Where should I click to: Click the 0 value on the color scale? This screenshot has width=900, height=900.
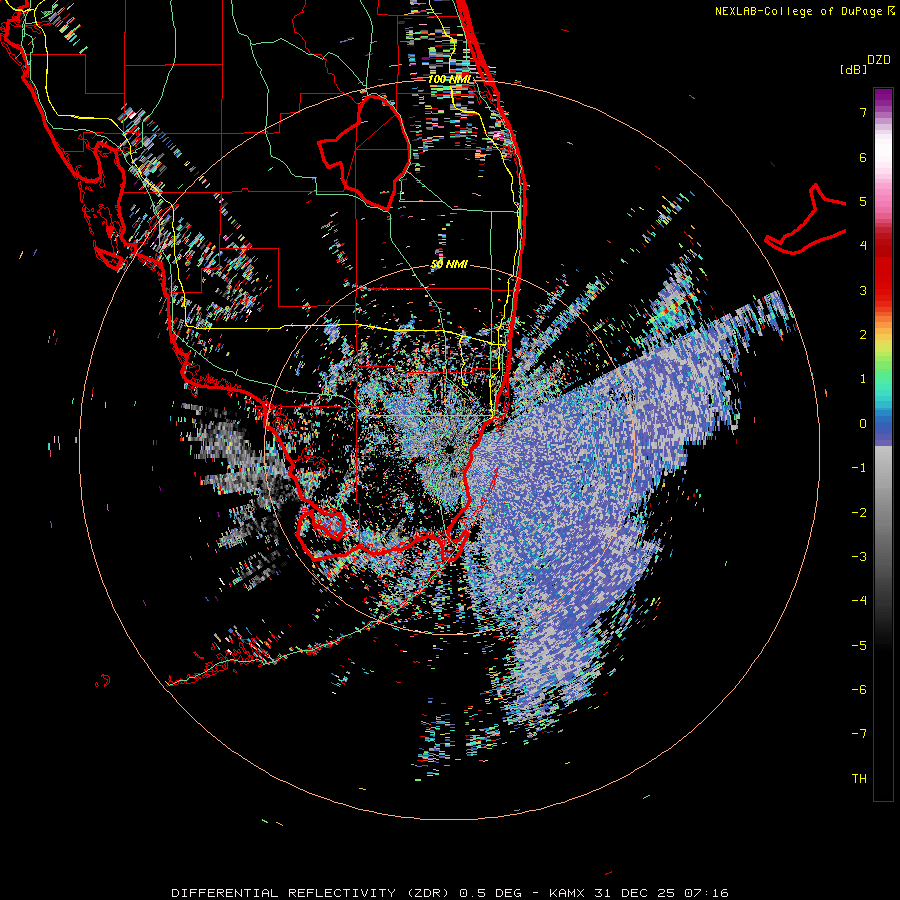[863, 424]
